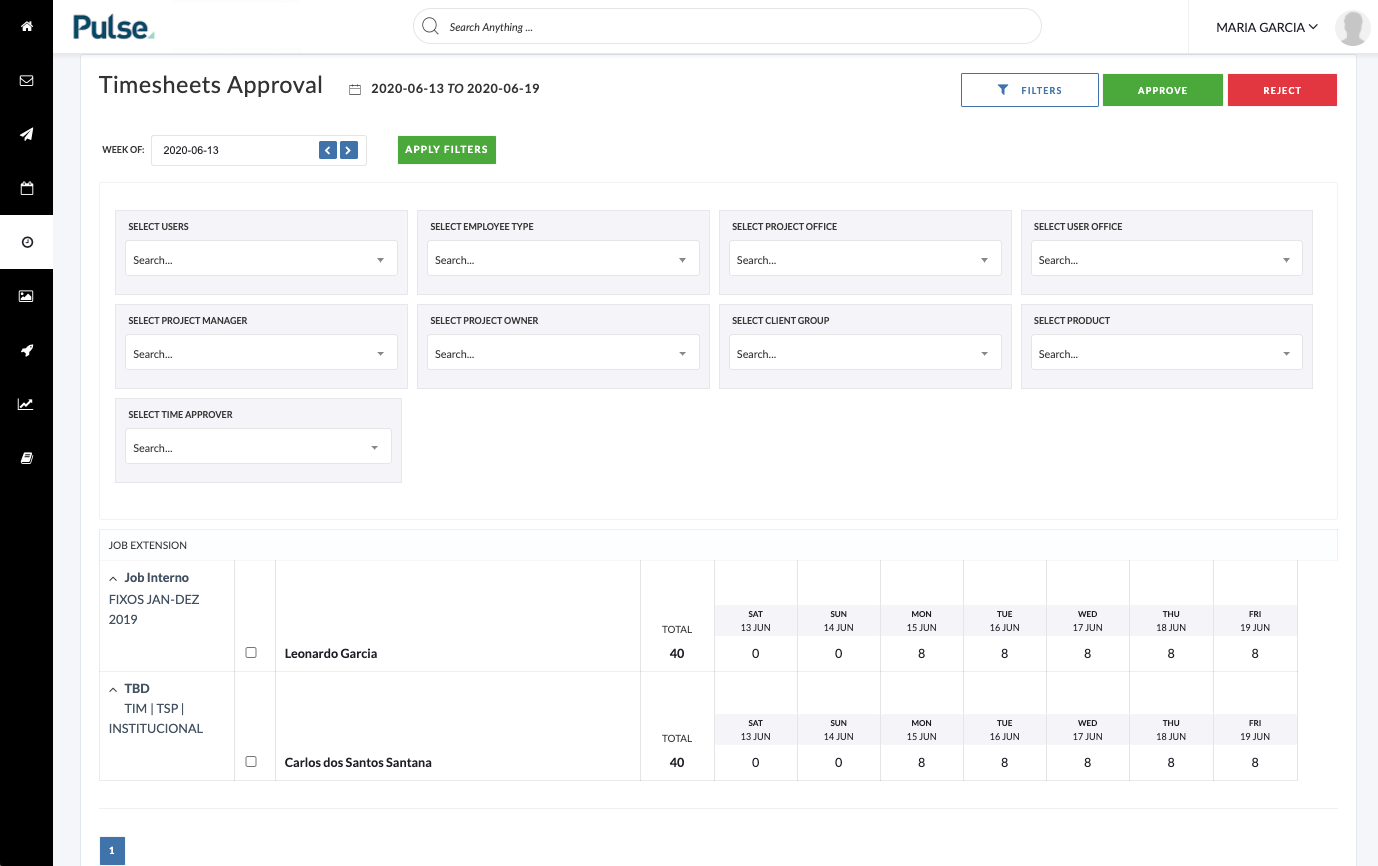The height and width of the screenshot is (866, 1378).
Task: Check the box for Carlos dos Santos Santana
Action: click(251, 761)
